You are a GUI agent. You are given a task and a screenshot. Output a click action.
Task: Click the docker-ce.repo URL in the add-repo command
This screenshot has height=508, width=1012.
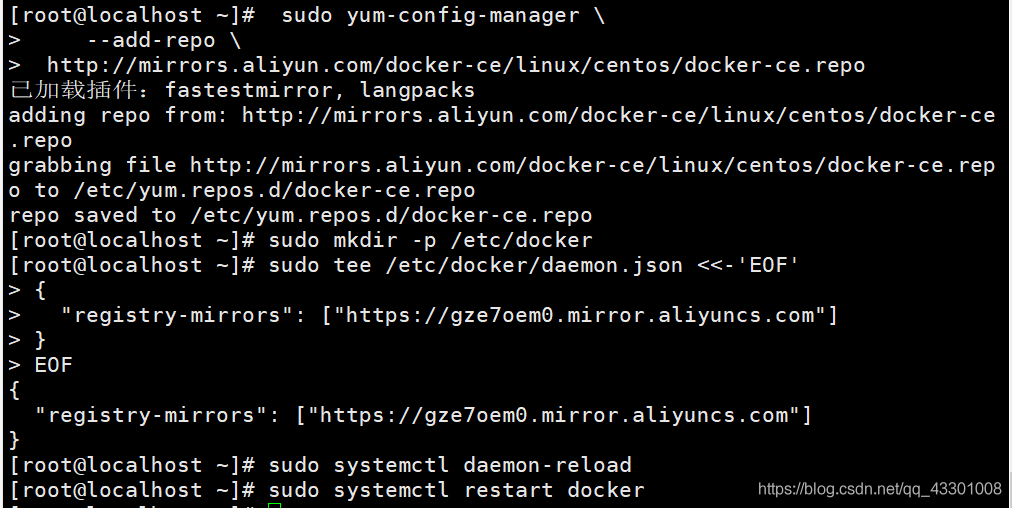[x=456, y=65]
